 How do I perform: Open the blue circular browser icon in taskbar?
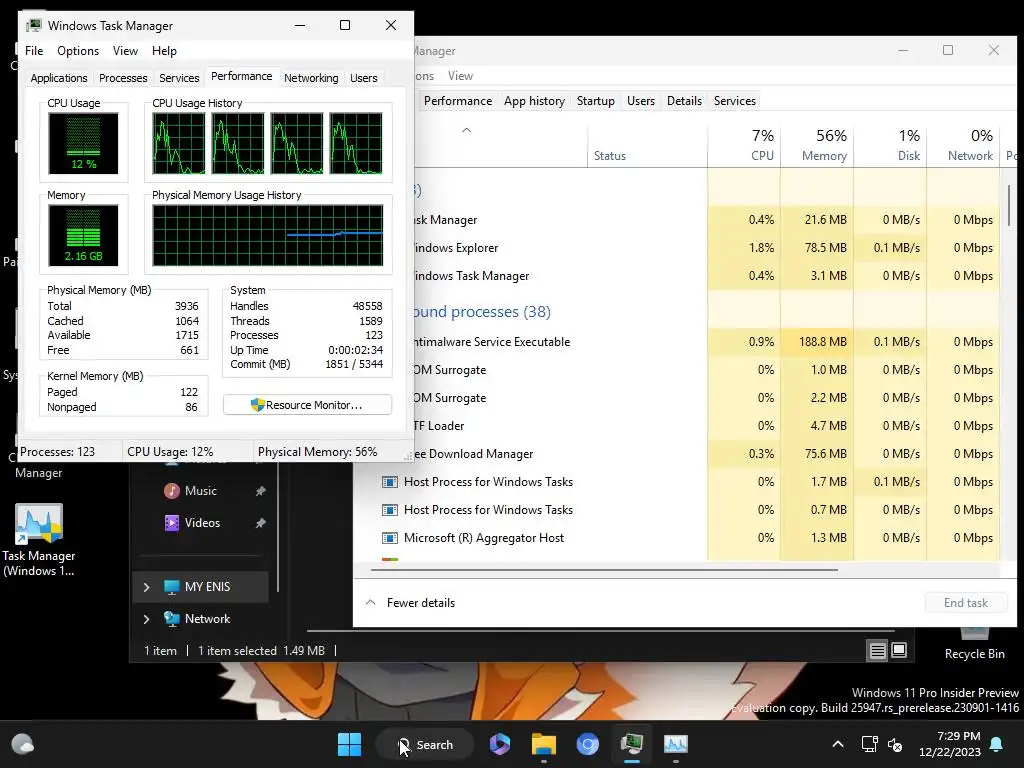point(587,744)
